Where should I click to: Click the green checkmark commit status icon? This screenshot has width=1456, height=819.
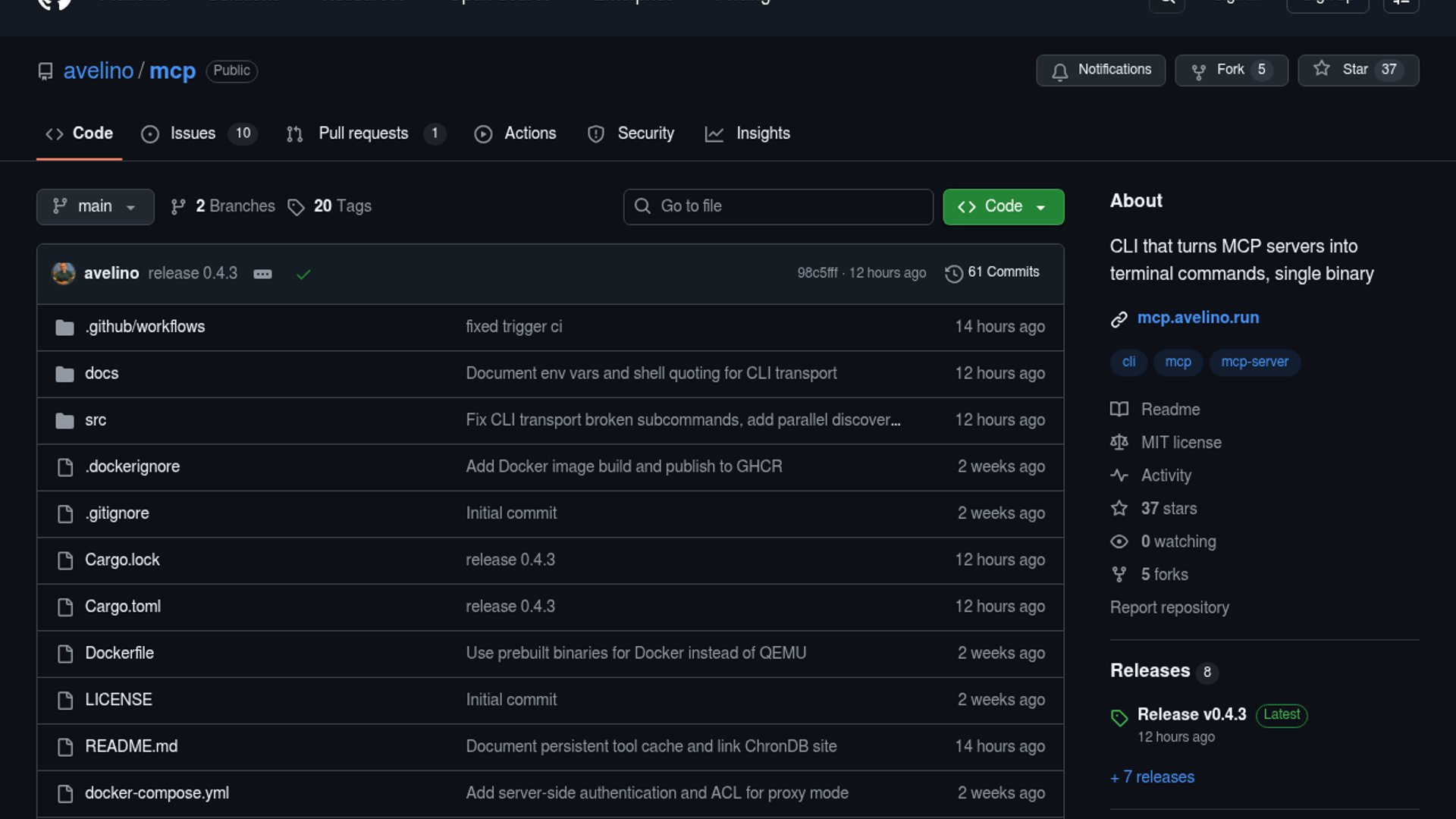(x=303, y=274)
